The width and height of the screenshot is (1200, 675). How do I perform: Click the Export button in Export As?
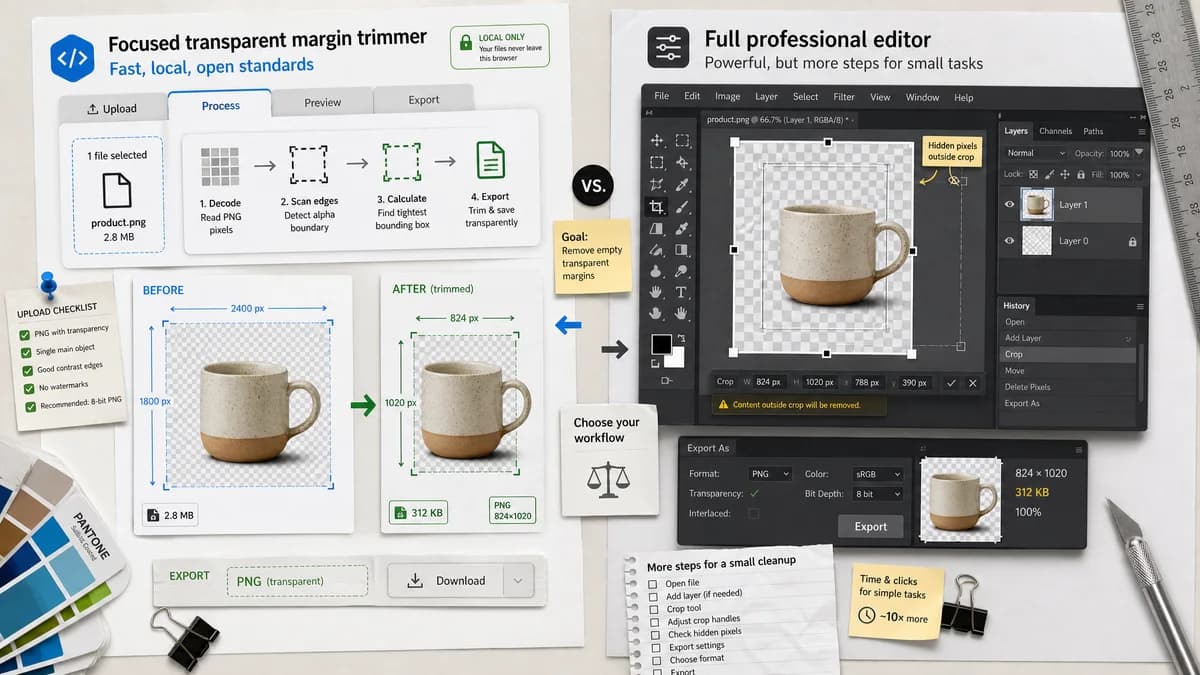coord(870,527)
